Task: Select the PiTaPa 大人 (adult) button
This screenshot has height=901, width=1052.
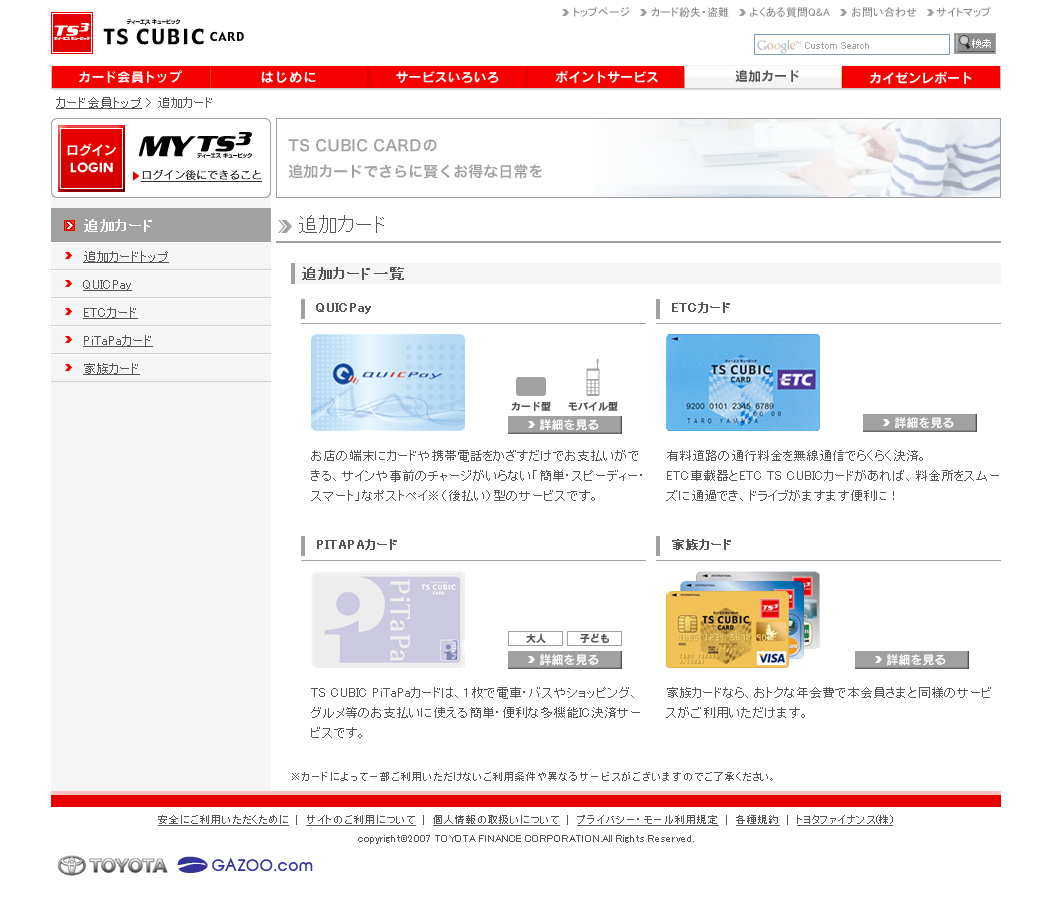Action: point(535,638)
